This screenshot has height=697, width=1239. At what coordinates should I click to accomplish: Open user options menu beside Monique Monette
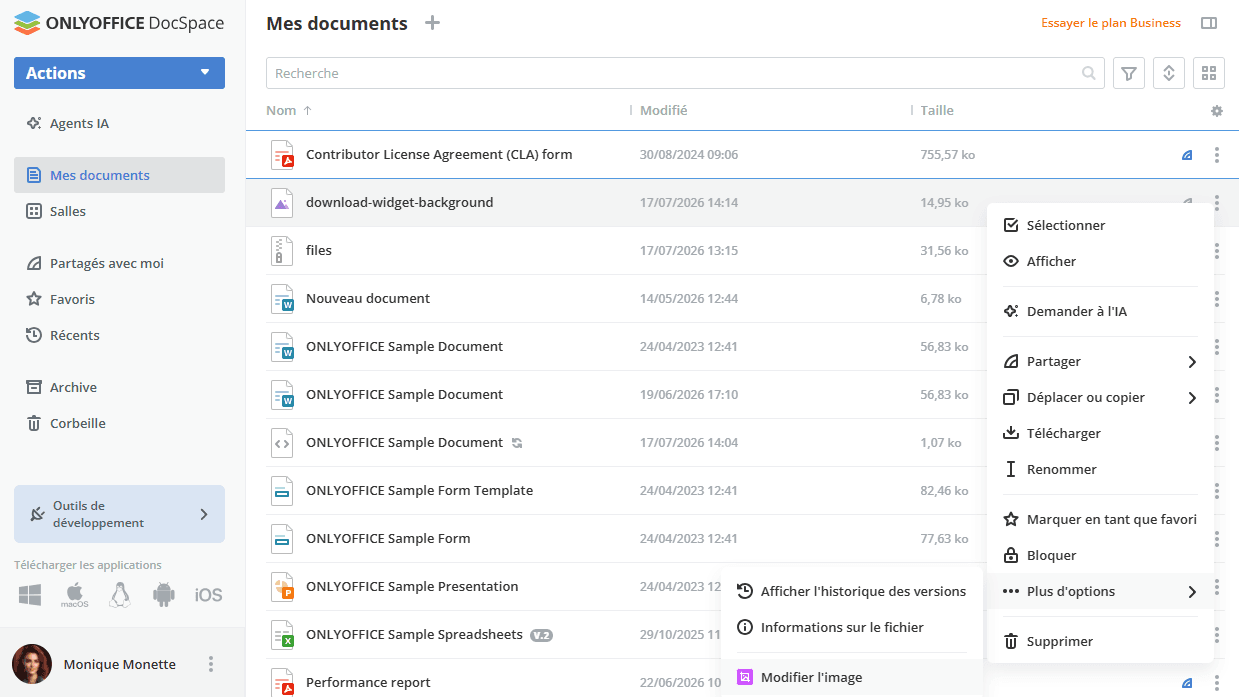(211, 664)
